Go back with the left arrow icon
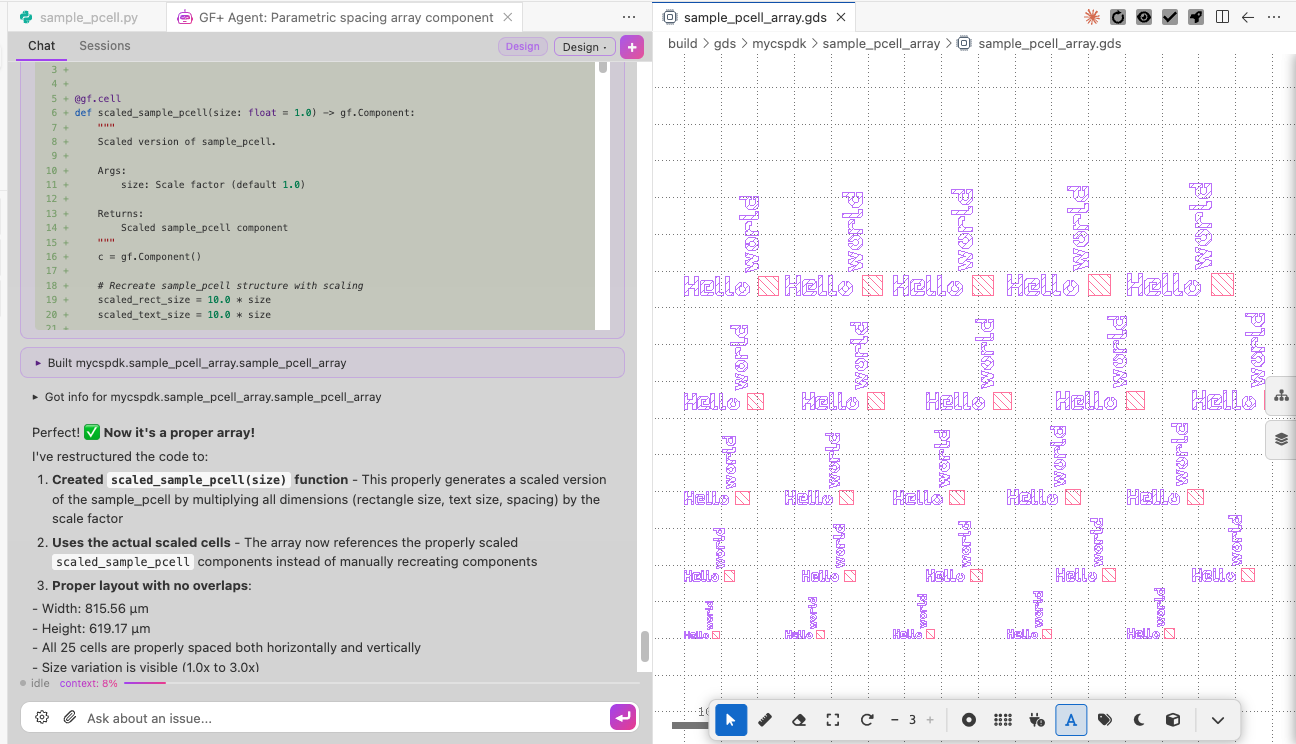1296x744 pixels. pyautogui.click(x=1248, y=17)
